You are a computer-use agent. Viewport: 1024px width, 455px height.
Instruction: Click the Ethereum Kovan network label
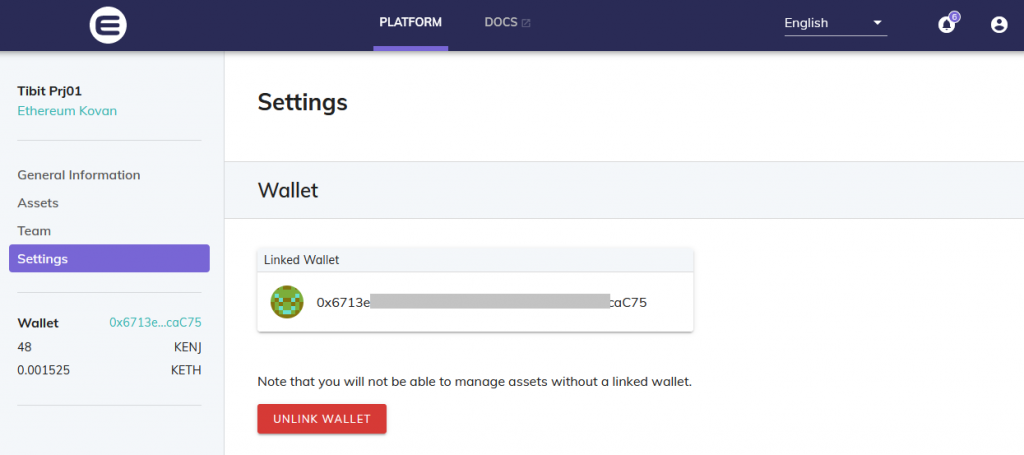67,111
